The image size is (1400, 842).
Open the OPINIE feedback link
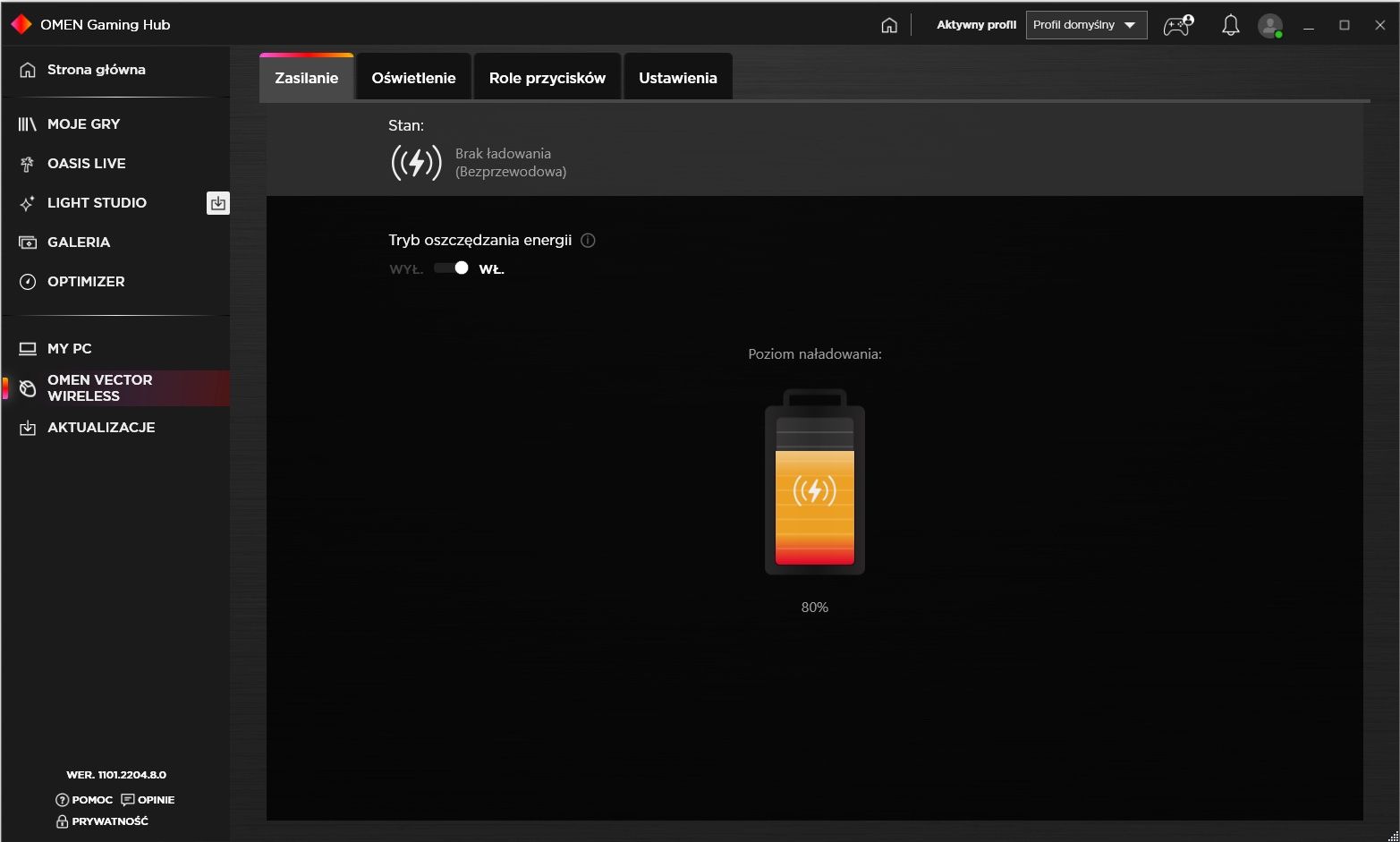[x=148, y=800]
